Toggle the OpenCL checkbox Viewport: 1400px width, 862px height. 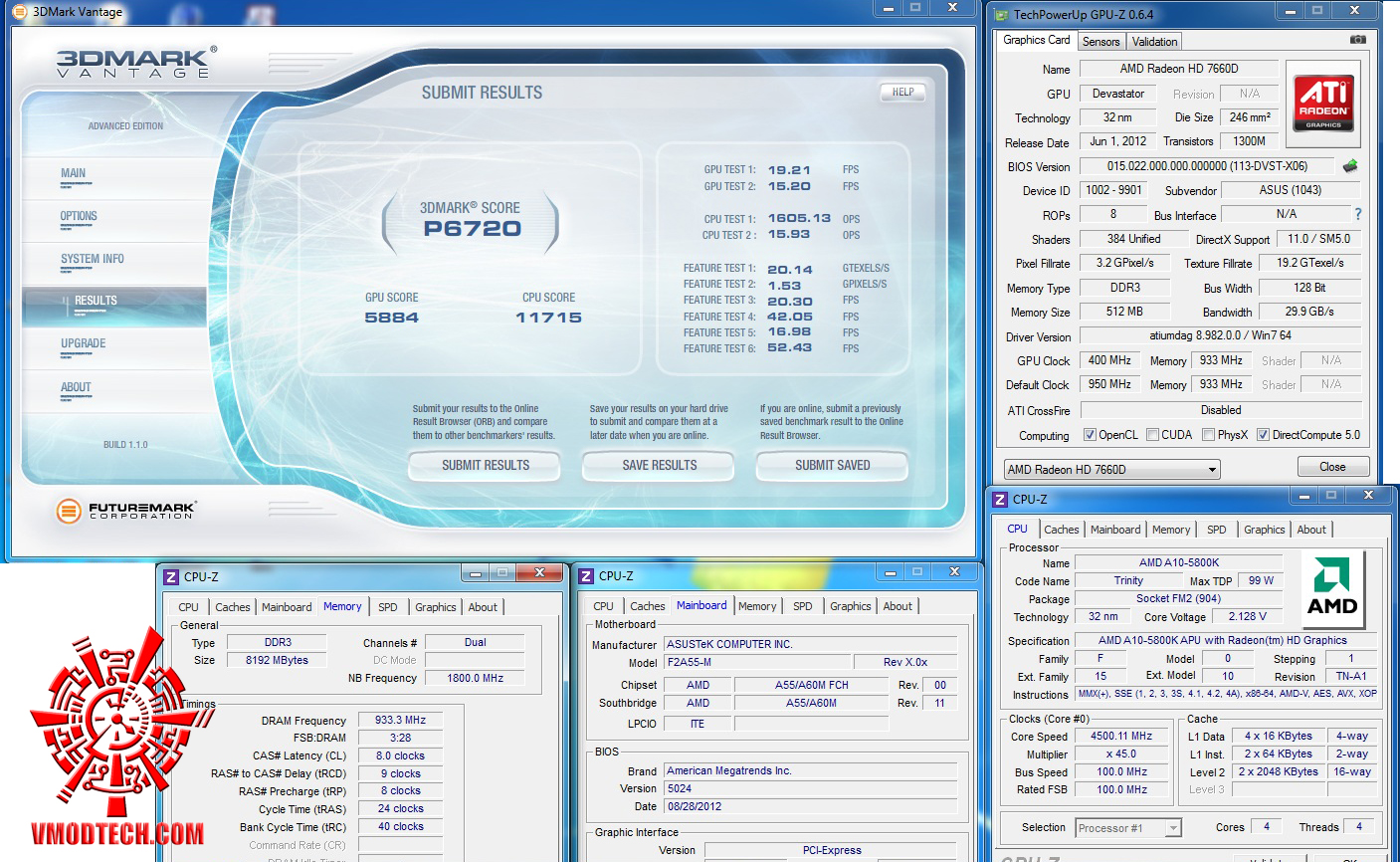coord(1090,435)
